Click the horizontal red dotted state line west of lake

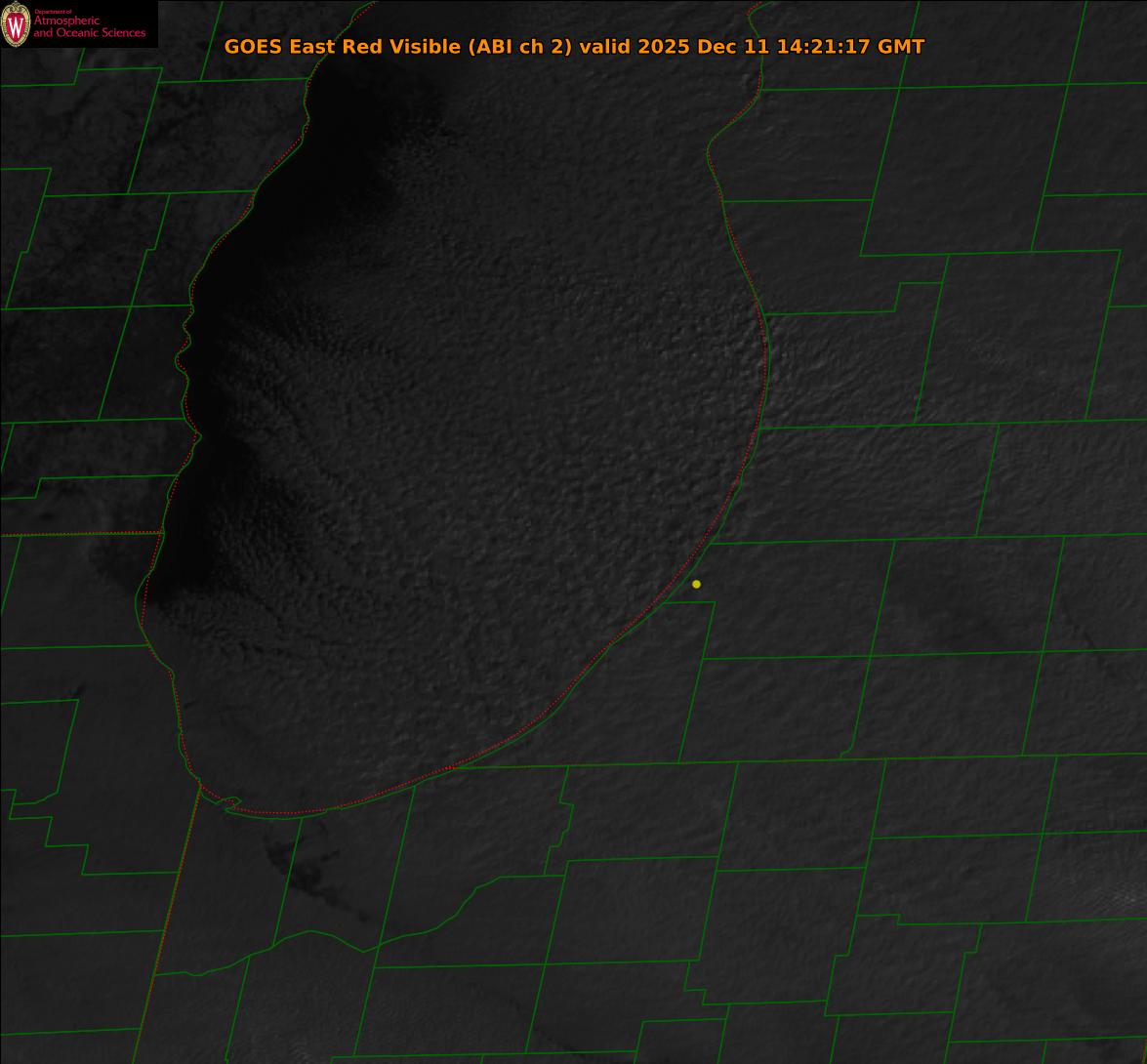78,534
